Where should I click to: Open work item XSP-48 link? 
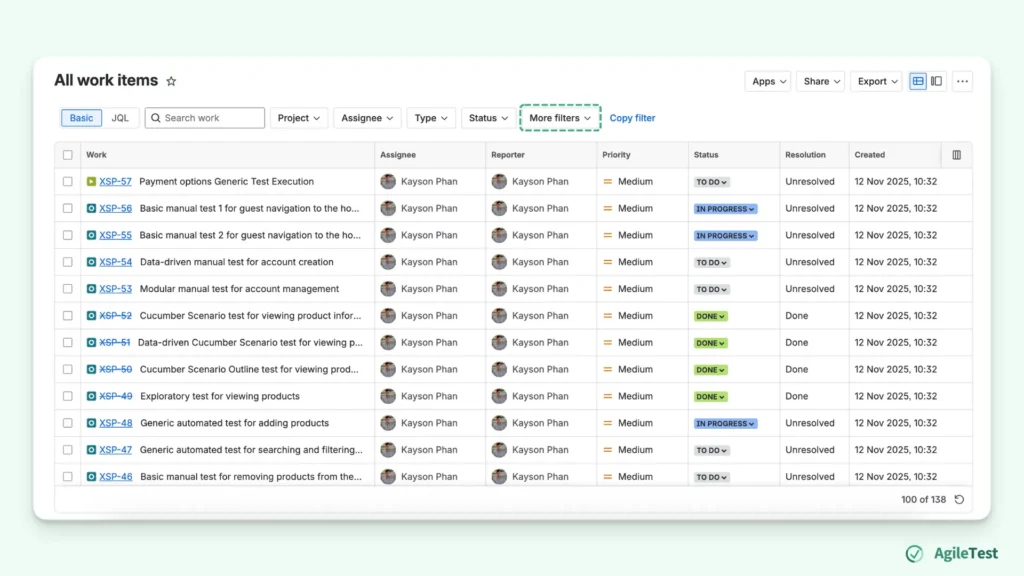click(x=115, y=423)
